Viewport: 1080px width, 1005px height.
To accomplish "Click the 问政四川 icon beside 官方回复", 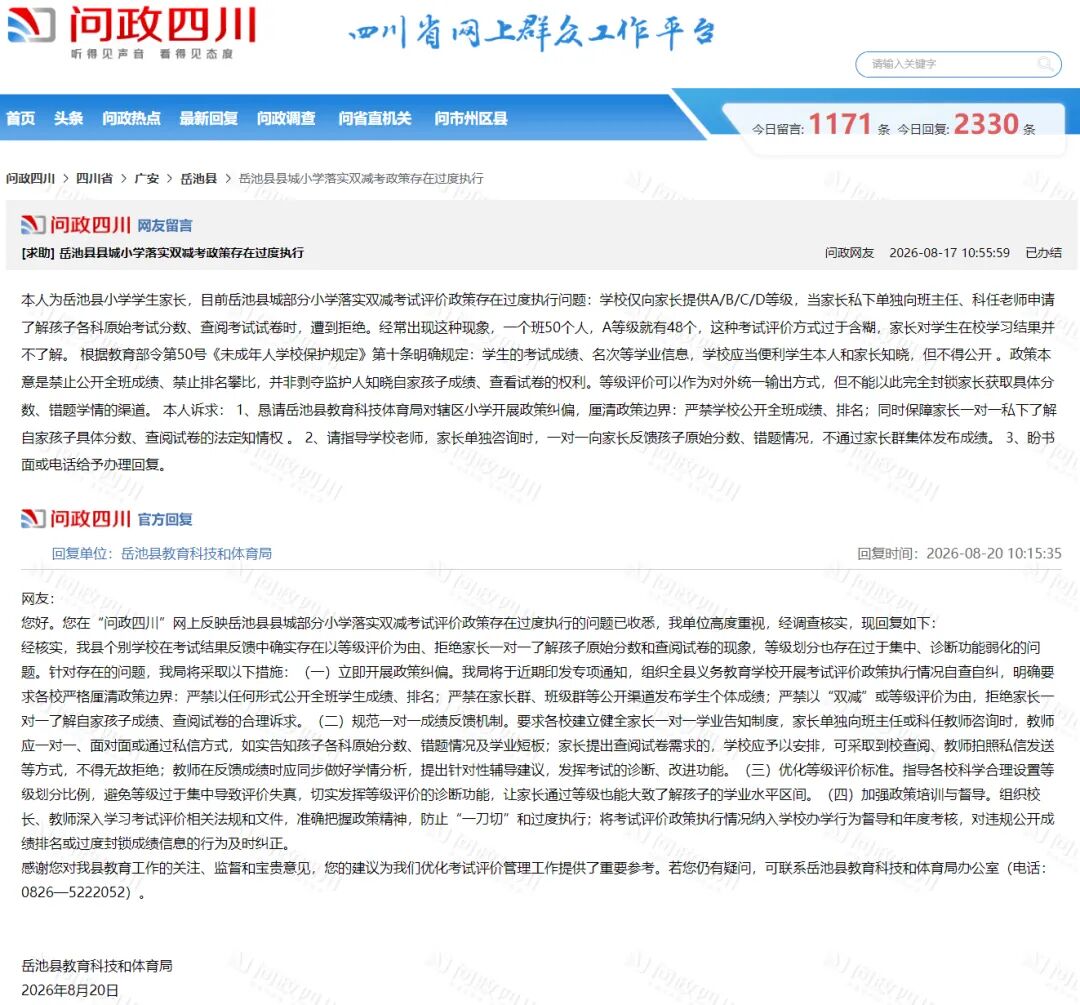I will pyautogui.click(x=33, y=519).
